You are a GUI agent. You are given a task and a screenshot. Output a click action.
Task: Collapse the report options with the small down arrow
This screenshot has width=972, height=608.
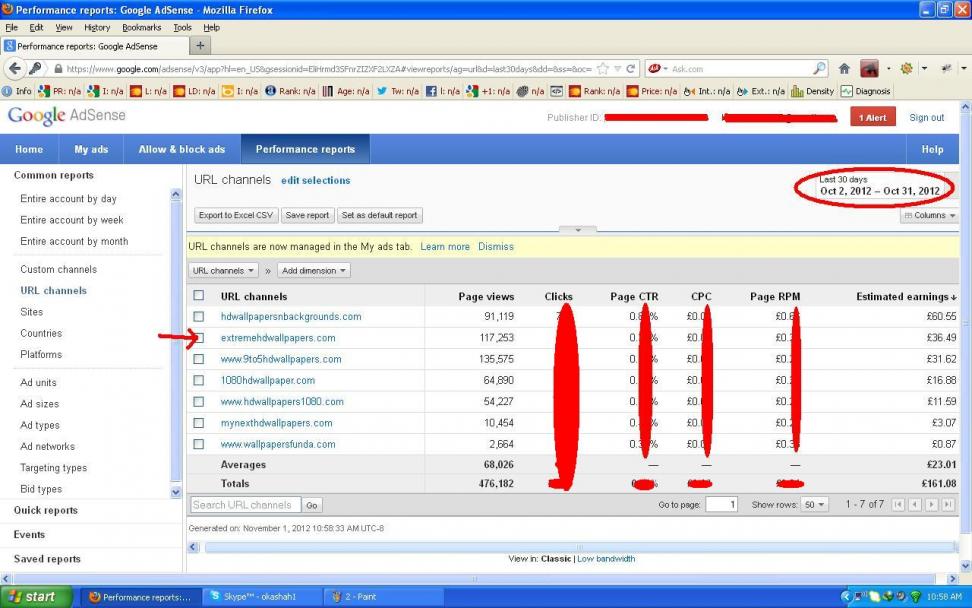[x=578, y=230]
